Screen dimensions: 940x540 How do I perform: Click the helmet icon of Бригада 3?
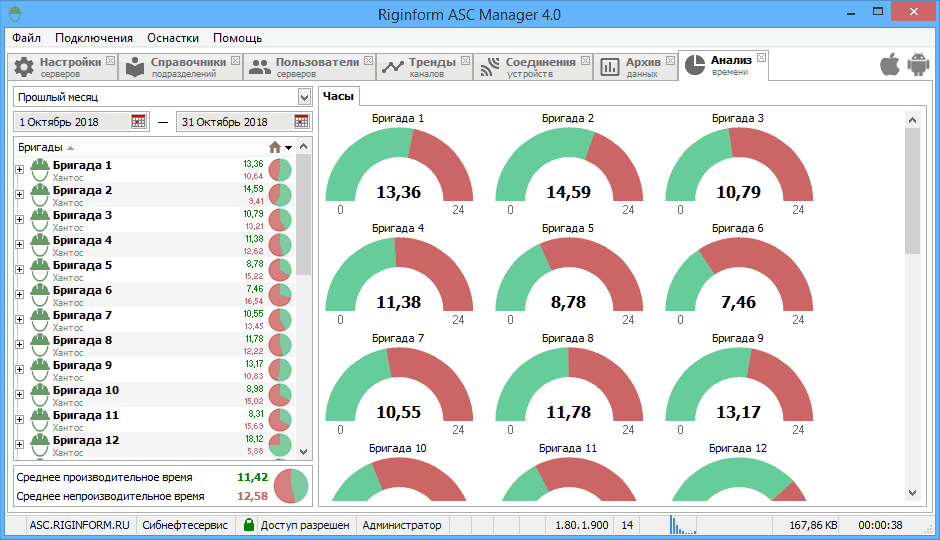pos(40,217)
